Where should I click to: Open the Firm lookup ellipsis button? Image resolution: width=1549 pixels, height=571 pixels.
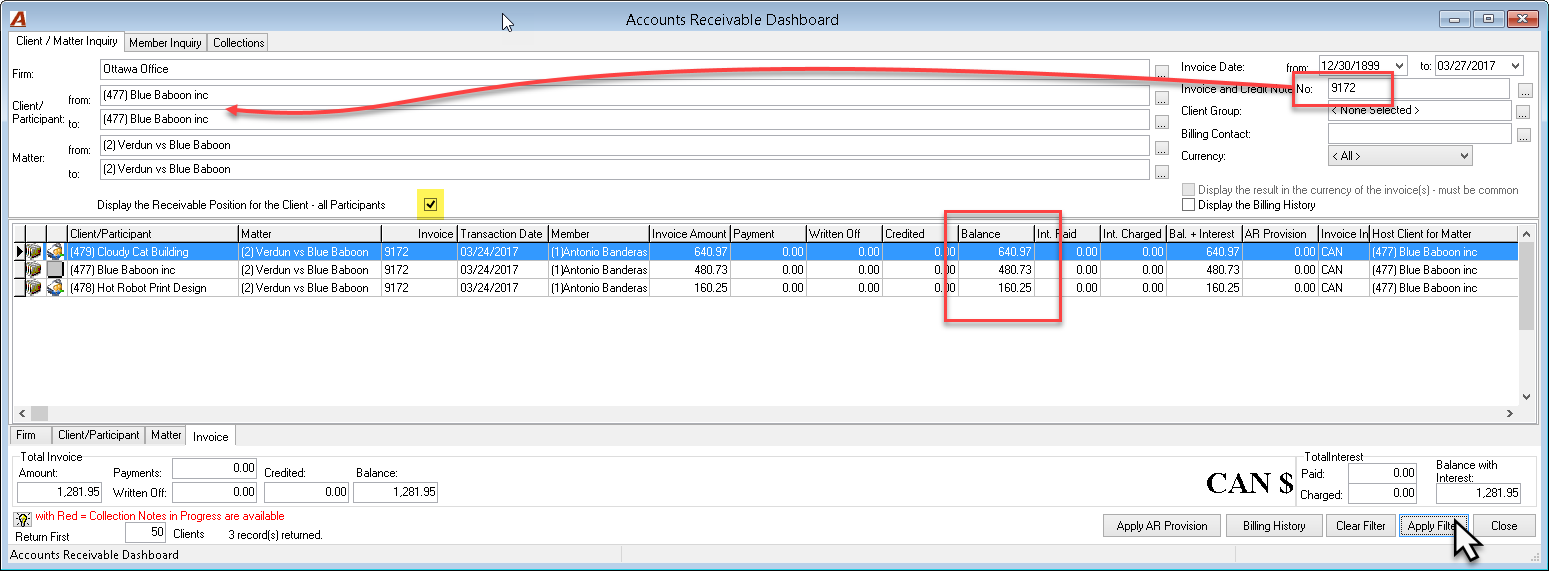(x=1161, y=72)
